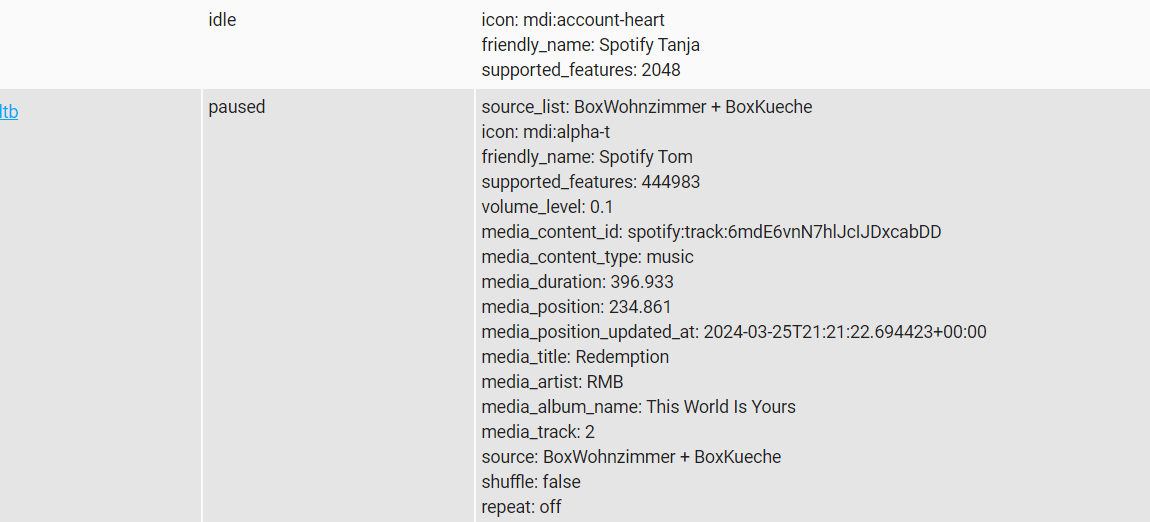Click the 'media_title: Redemption' attribute
Image resolution: width=1150 pixels, height=522 pixels.
click(x=575, y=357)
